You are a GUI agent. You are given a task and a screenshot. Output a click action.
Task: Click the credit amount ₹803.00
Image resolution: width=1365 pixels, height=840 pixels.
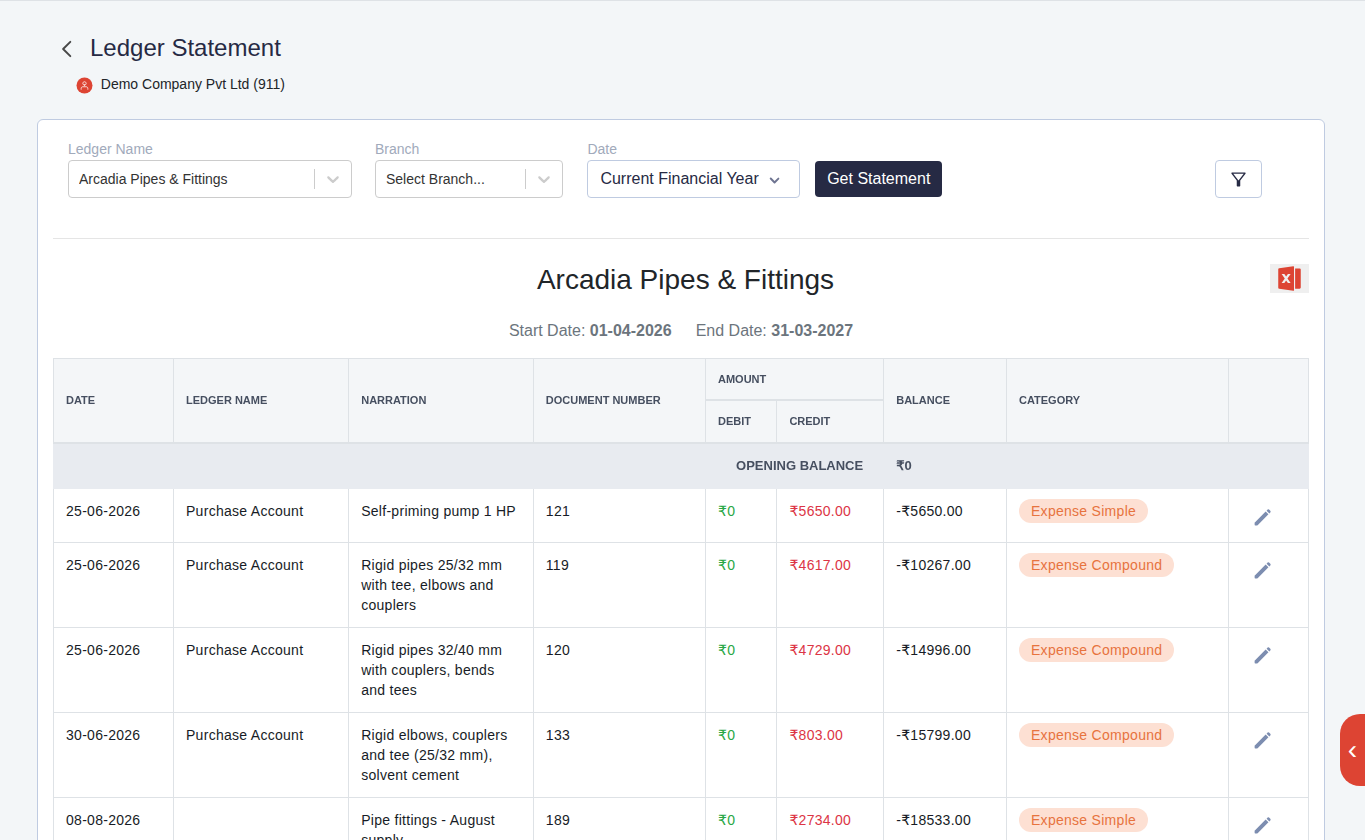tap(816, 735)
